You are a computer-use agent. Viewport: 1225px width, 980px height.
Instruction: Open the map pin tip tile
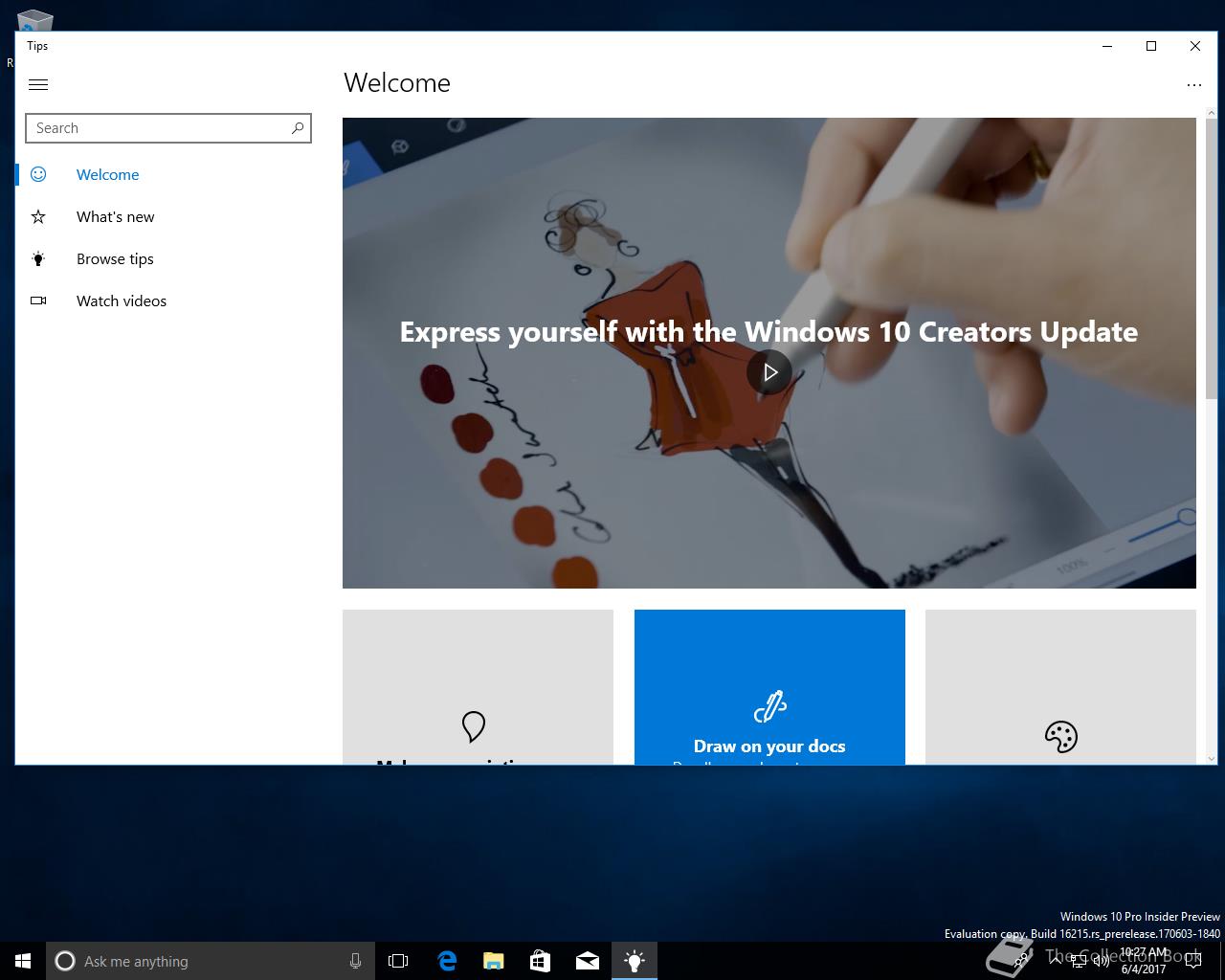pyautogui.click(x=478, y=687)
